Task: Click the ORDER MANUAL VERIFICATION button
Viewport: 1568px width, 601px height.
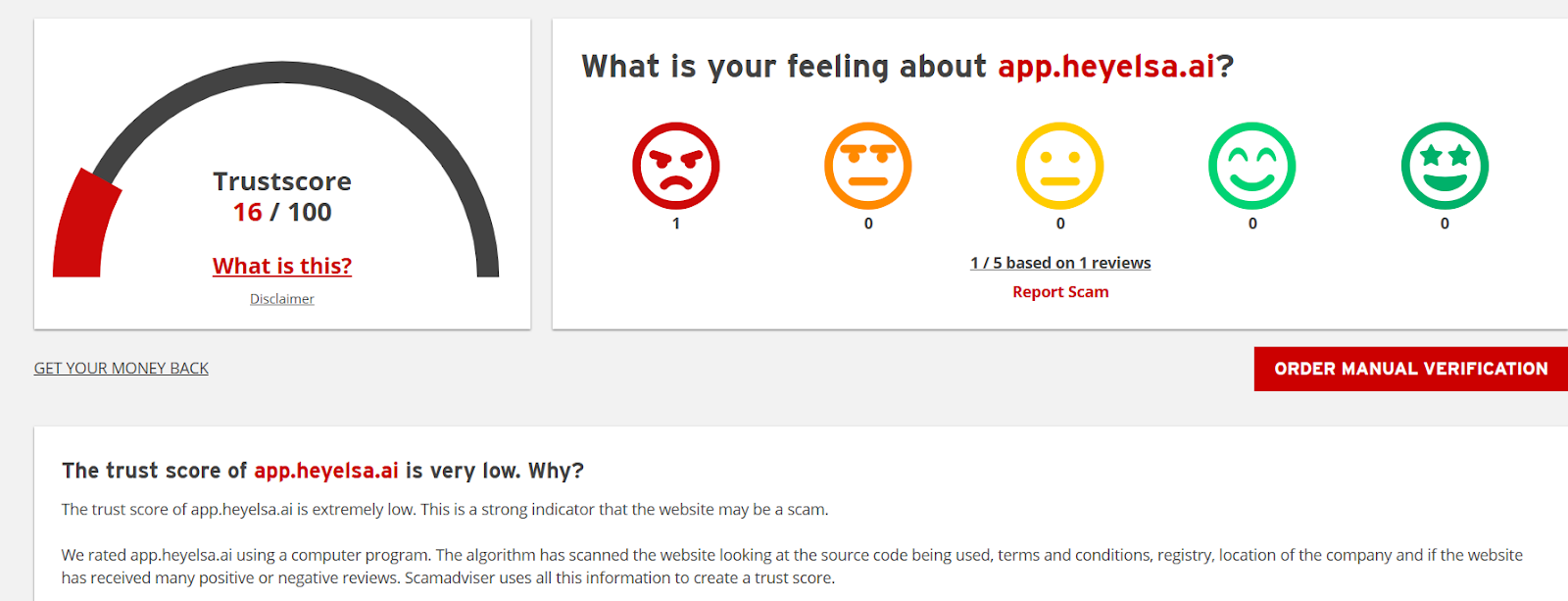Action: 1411,369
